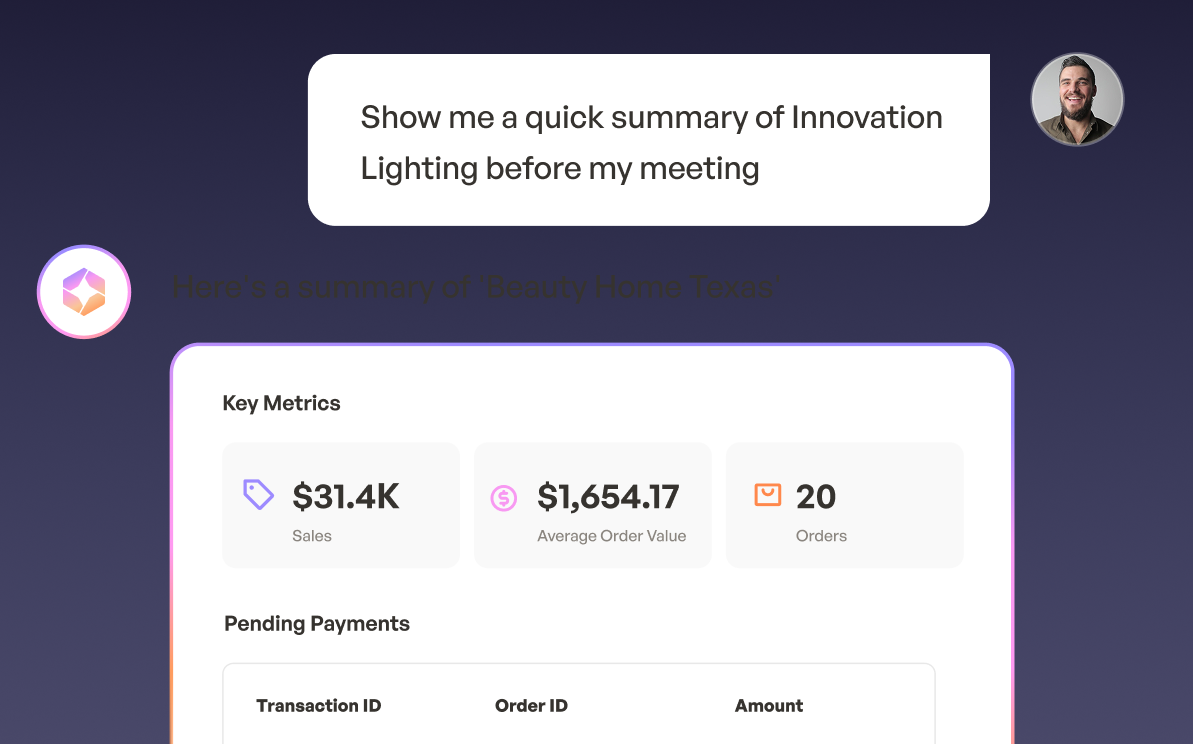The image size is (1193, 744).
Task: Open the Orders summary card
Action: 844,505
